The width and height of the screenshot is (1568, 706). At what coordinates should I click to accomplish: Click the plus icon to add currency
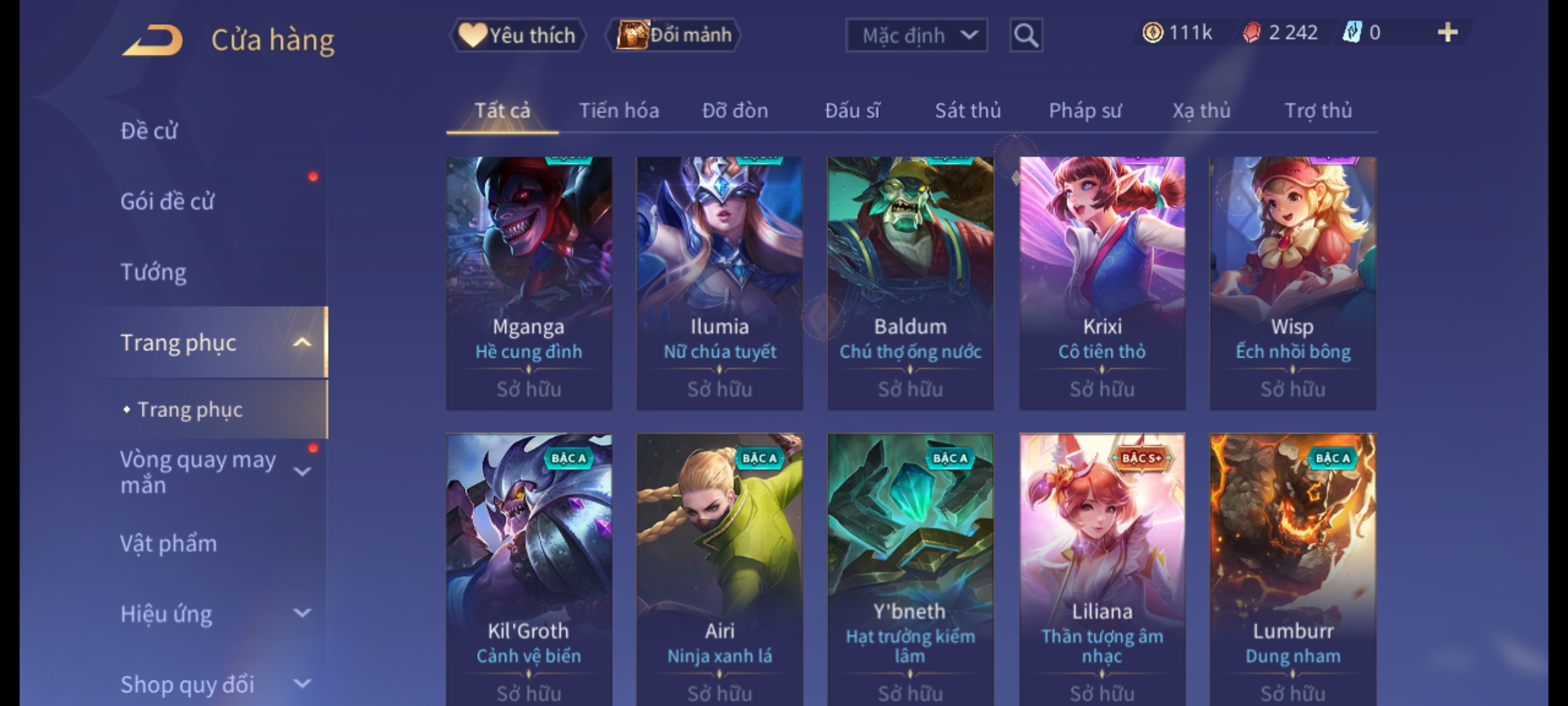click(1447, 32)
